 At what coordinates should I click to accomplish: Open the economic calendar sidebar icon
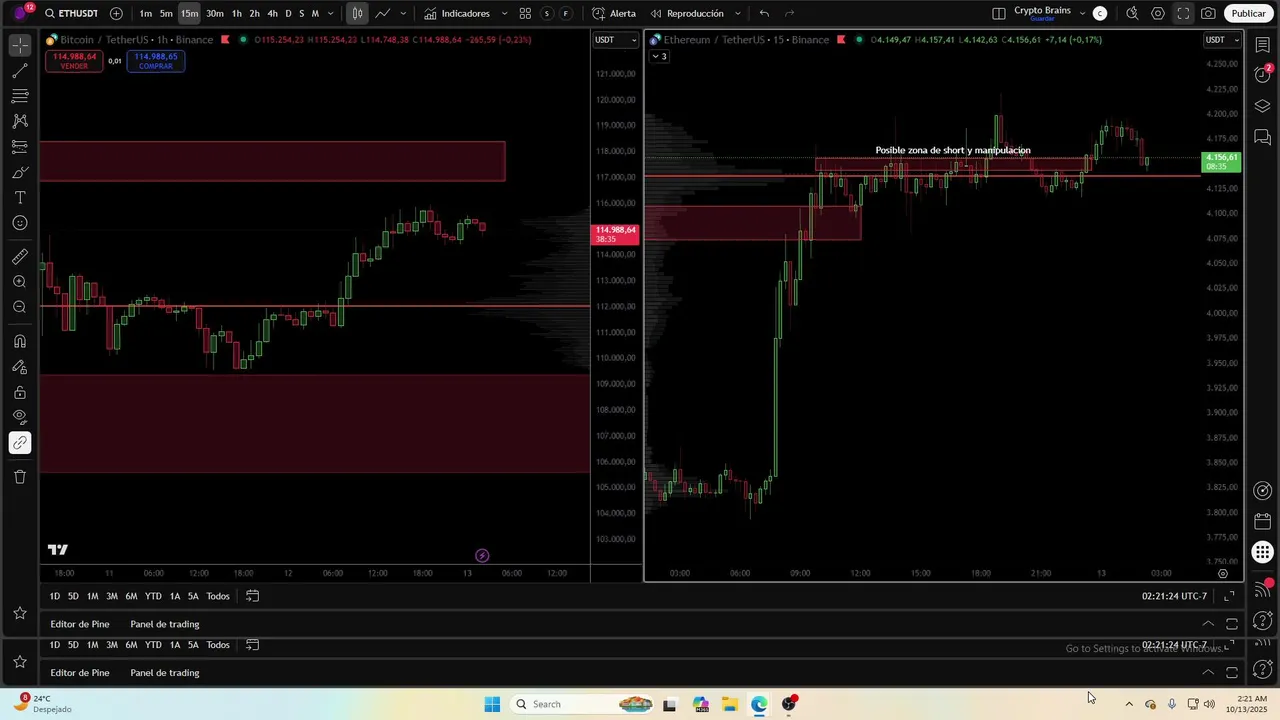(x=1263, y=522)
